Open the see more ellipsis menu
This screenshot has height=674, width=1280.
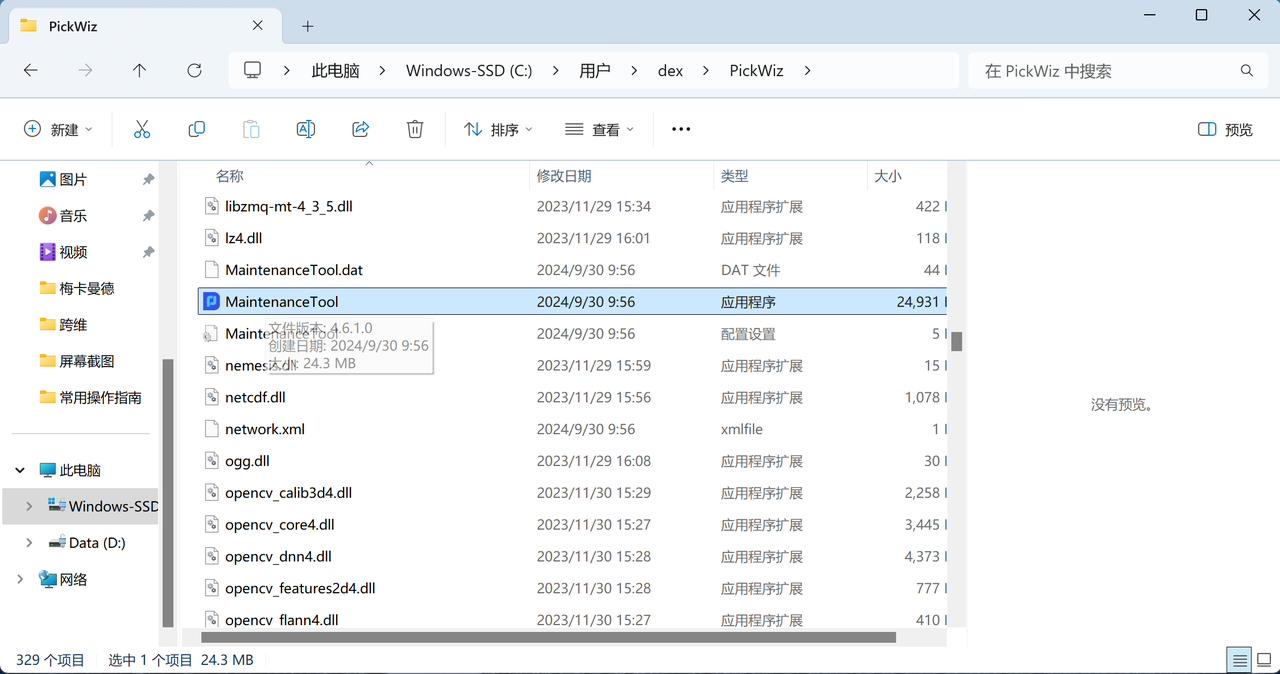[x=681, y=129]
